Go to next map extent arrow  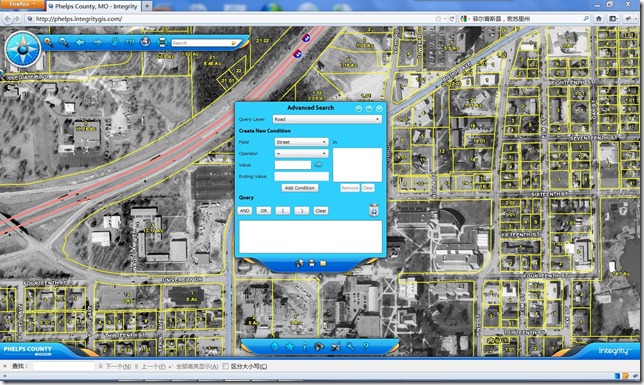pyautogui.click(x=97, y=42)
